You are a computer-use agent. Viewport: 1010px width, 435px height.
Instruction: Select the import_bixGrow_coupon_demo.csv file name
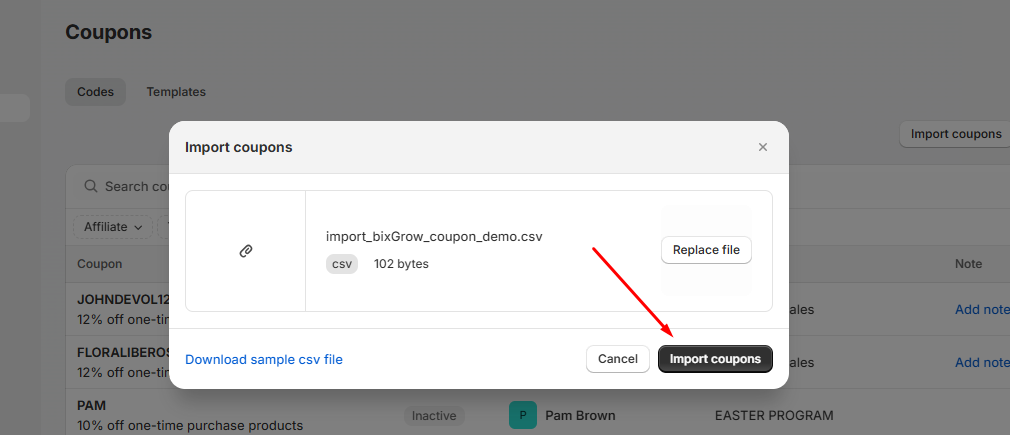[434, 237]
